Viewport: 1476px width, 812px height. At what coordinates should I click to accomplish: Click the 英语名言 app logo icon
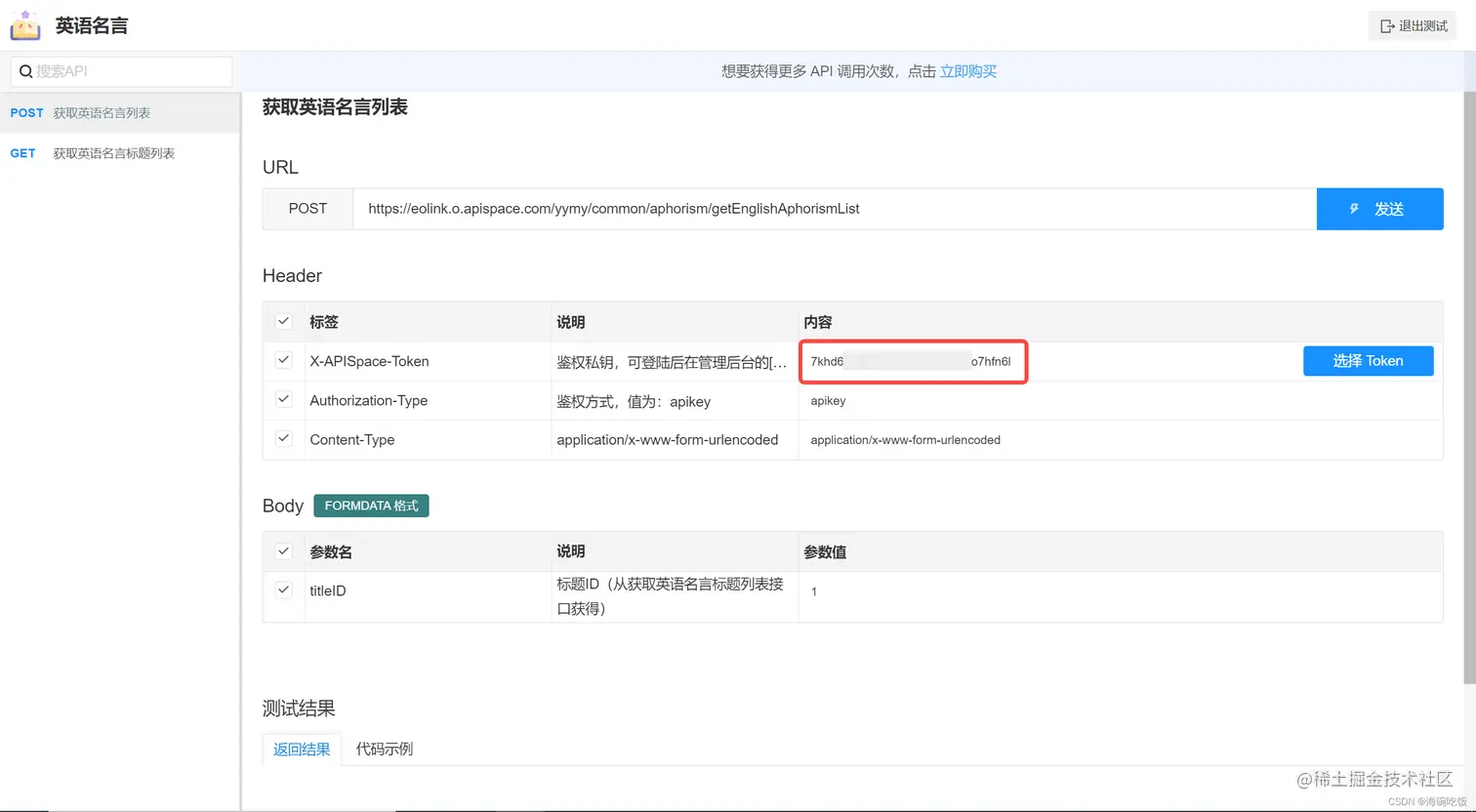tap(25, 25)
